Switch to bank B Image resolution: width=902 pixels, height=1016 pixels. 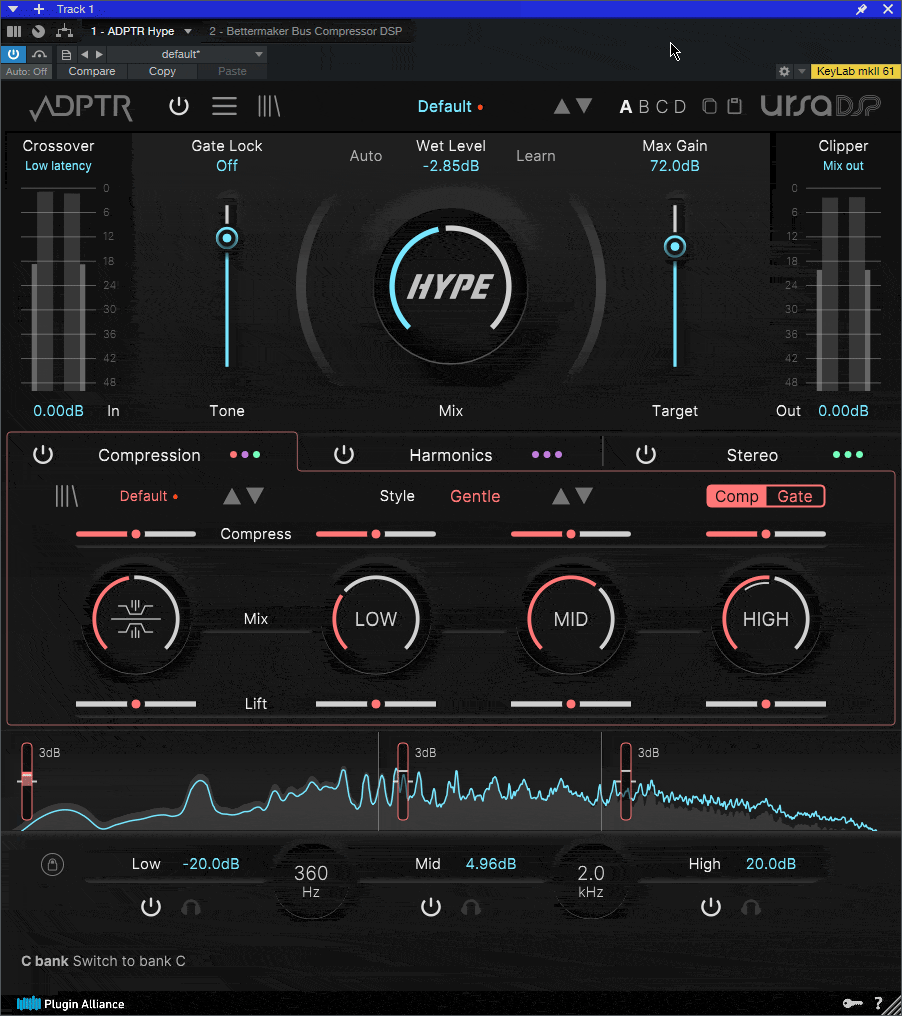[x=644, y=106]
